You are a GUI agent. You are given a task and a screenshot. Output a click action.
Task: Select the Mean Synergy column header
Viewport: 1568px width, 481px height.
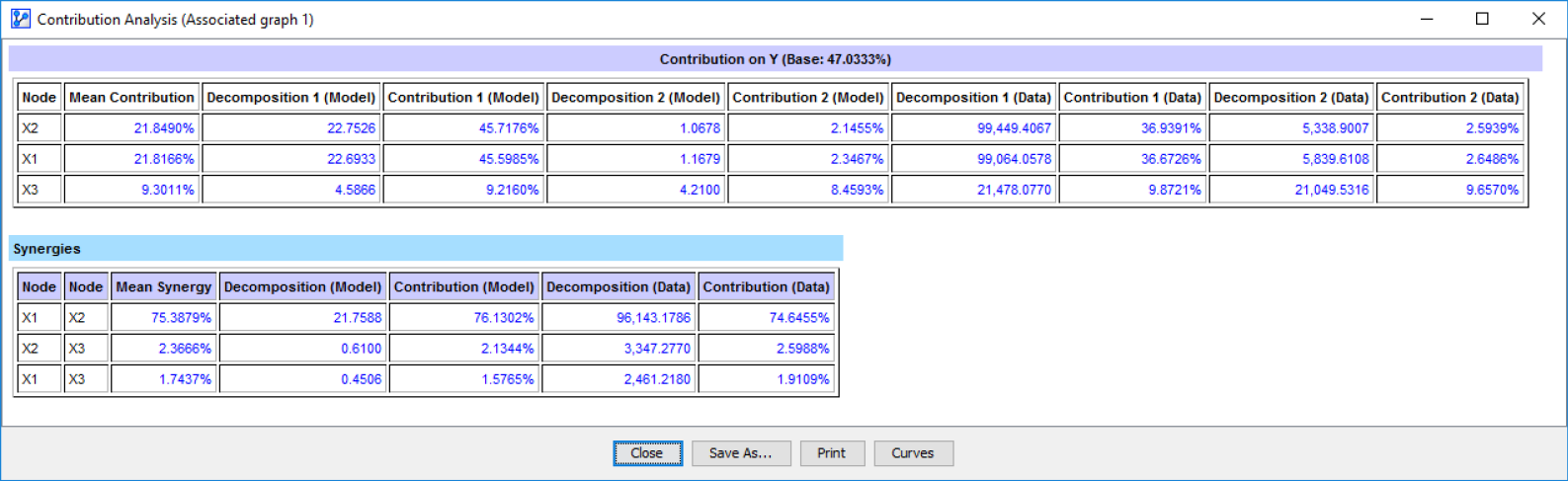coord(164,286)
